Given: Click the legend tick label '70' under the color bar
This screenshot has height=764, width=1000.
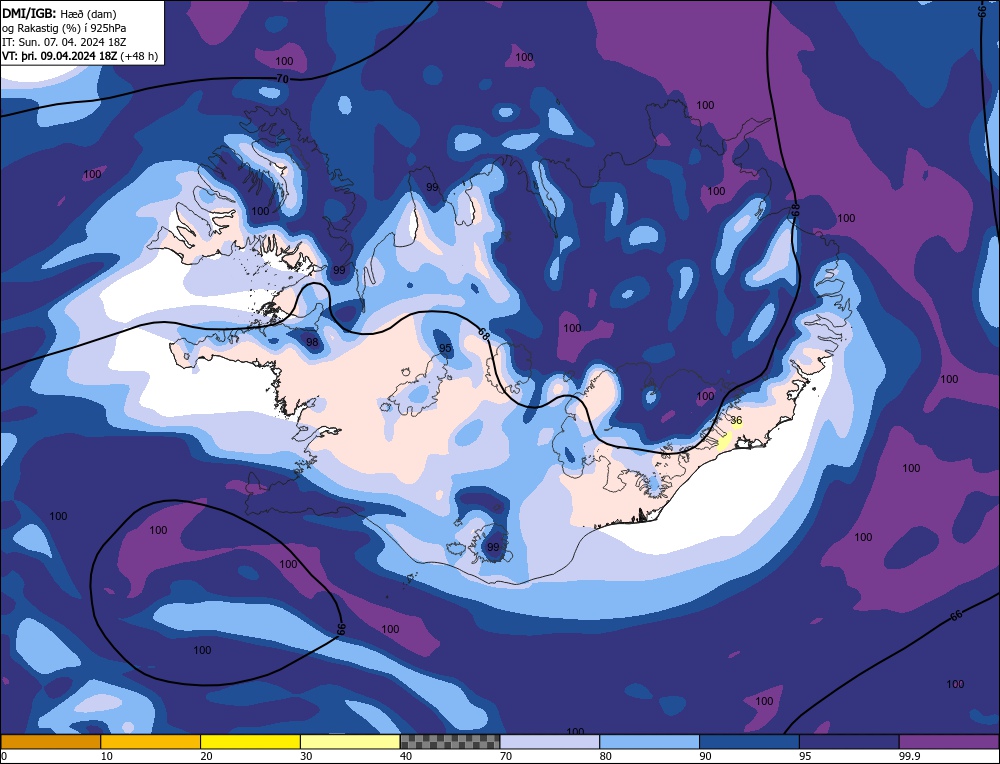Looking at the screenshot, I should [506, 756].
